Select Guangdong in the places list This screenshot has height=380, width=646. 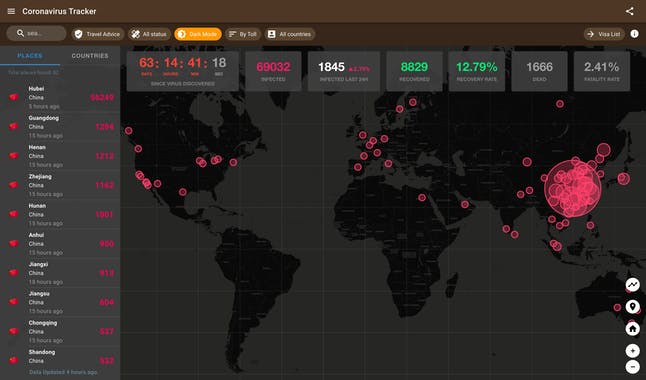coord(60,127)
